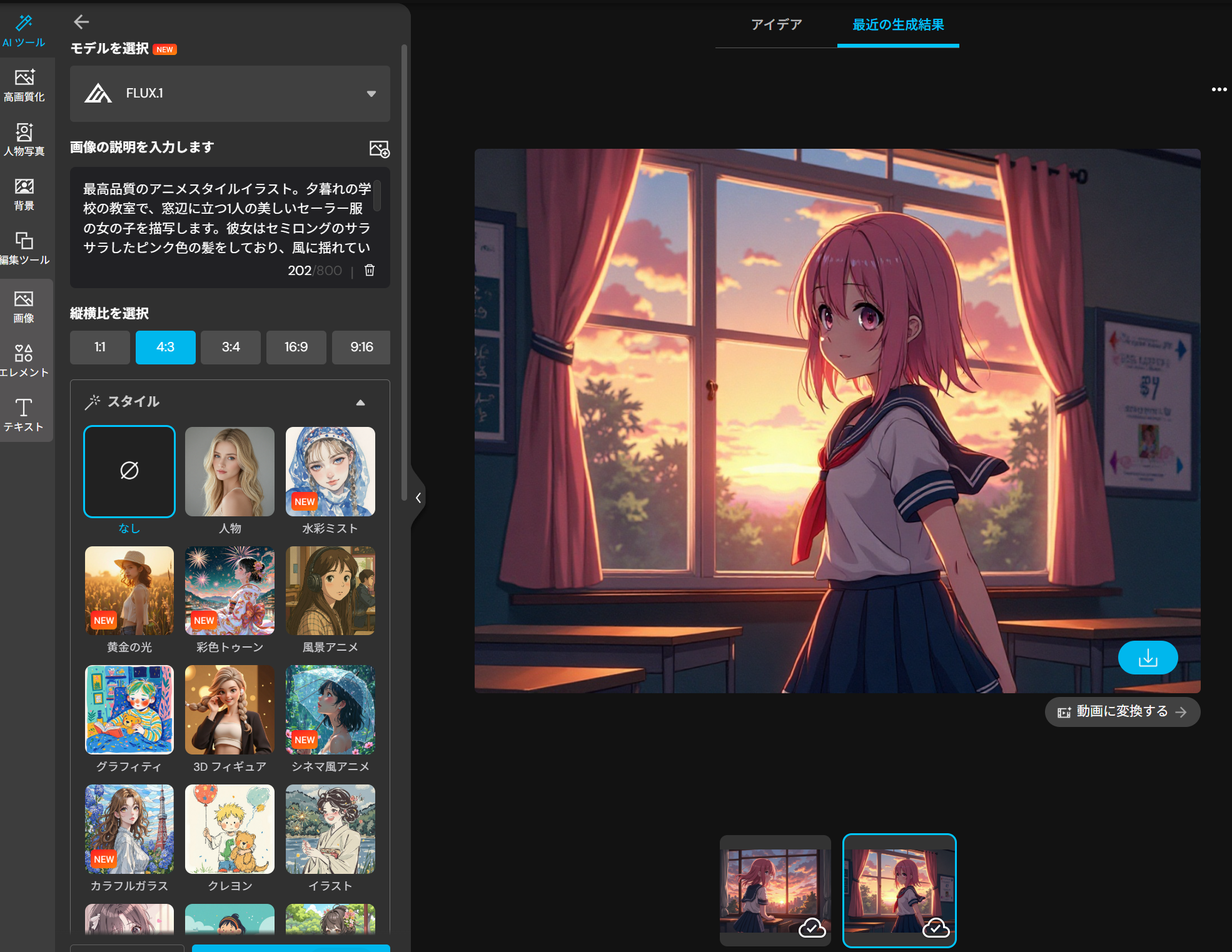Apply the 水彩ミスト style

pyautogui.click(x=330, y=471)
